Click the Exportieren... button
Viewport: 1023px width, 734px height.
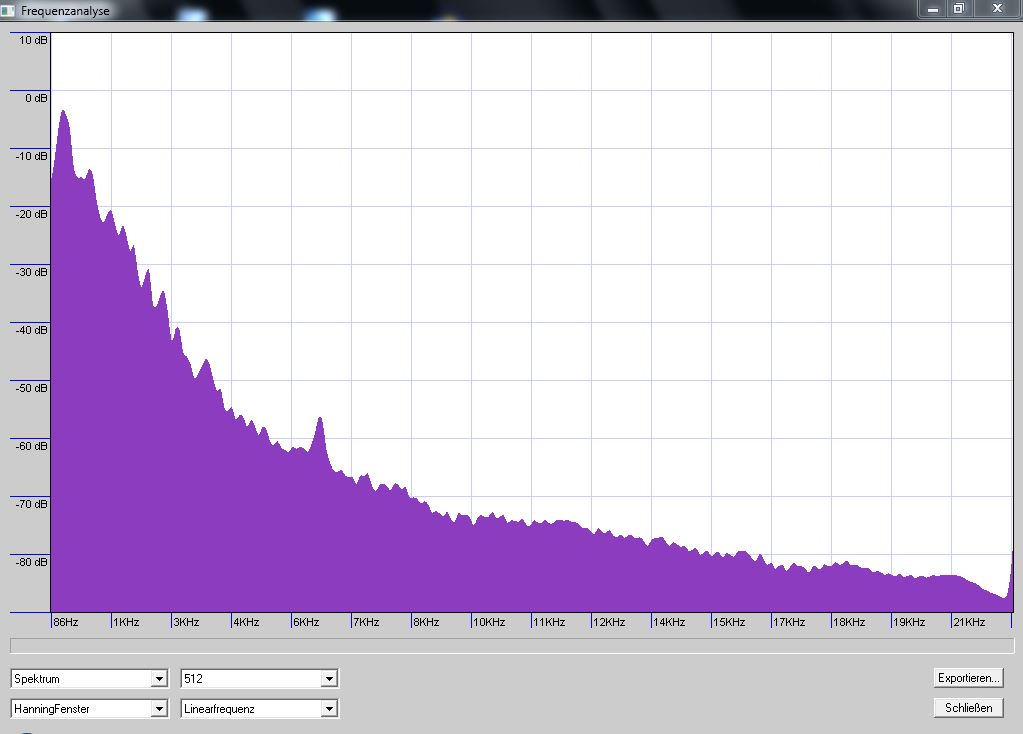coord(968,678)
